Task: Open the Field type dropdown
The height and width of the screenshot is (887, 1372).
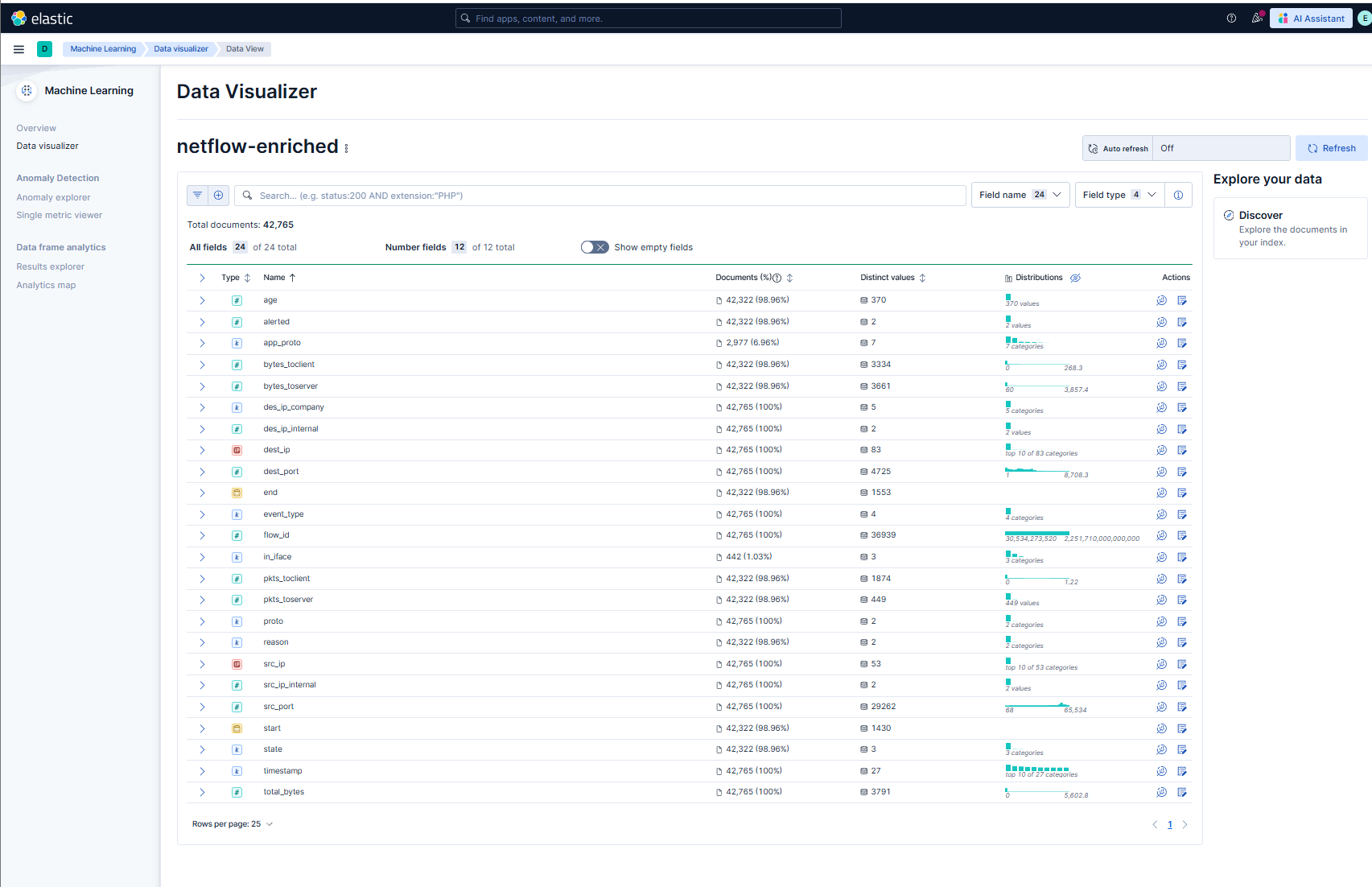Action: tap(1119, 195)
